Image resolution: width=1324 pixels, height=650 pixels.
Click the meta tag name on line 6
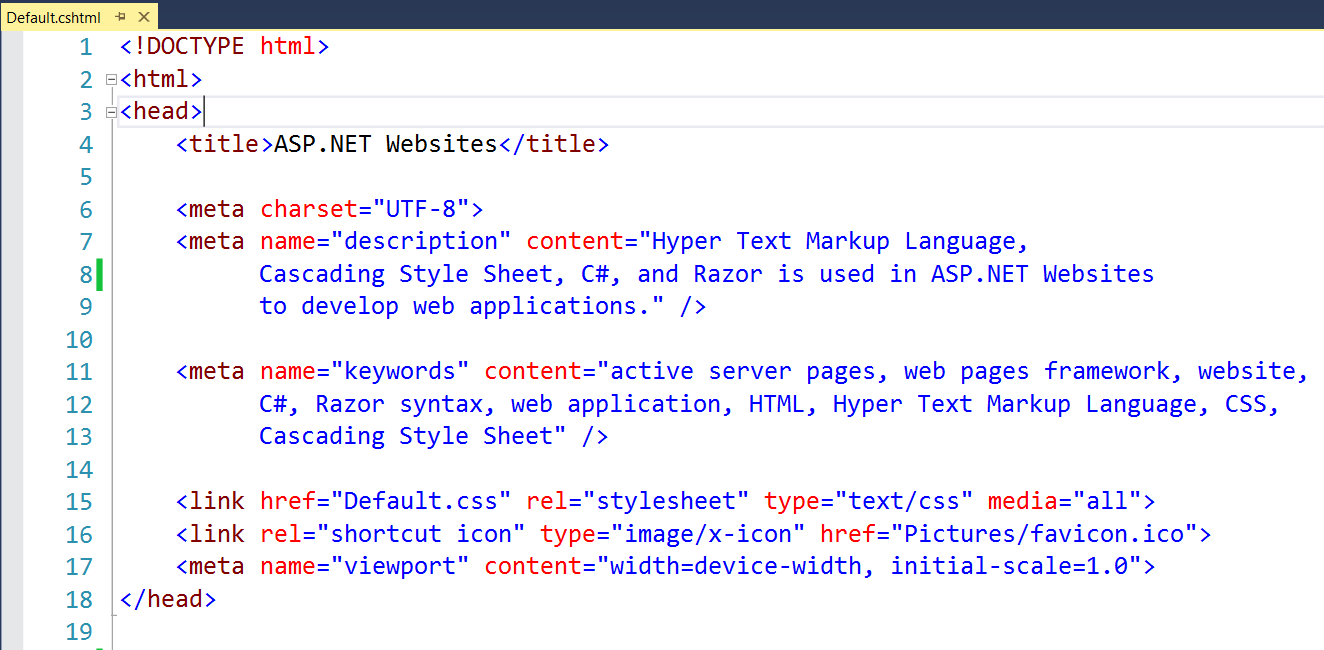pyautogui.click(x=217, y=209)
